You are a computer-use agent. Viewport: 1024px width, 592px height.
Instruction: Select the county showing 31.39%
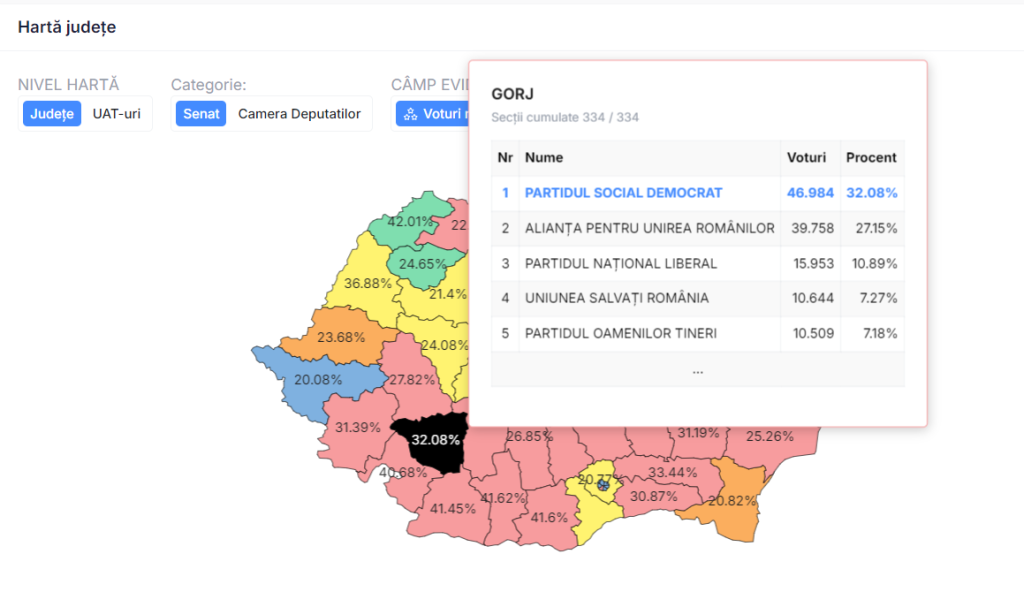(x=357, y=427)
